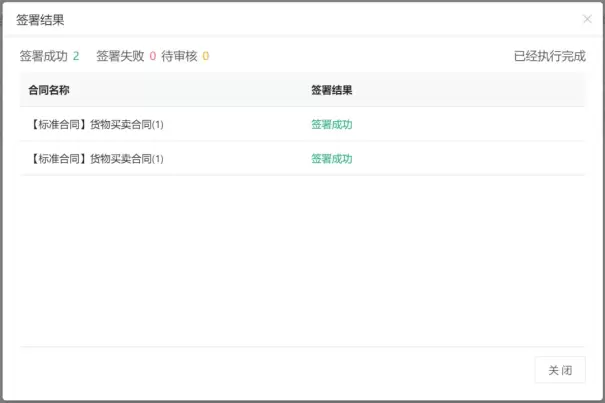Click the 签署失败 summary label
The height and width of the screenshot is (403, 605).
point(120,56)
